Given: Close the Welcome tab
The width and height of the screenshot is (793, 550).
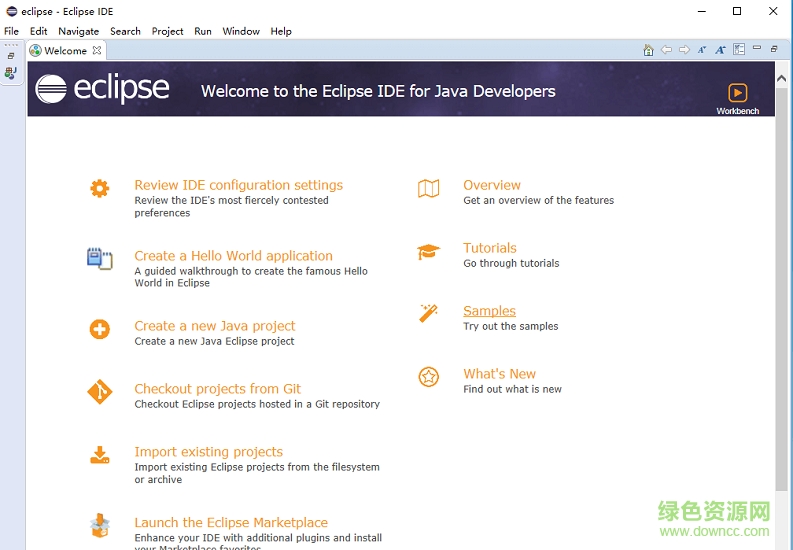Looking at the screenshot, I should point(97,50).
